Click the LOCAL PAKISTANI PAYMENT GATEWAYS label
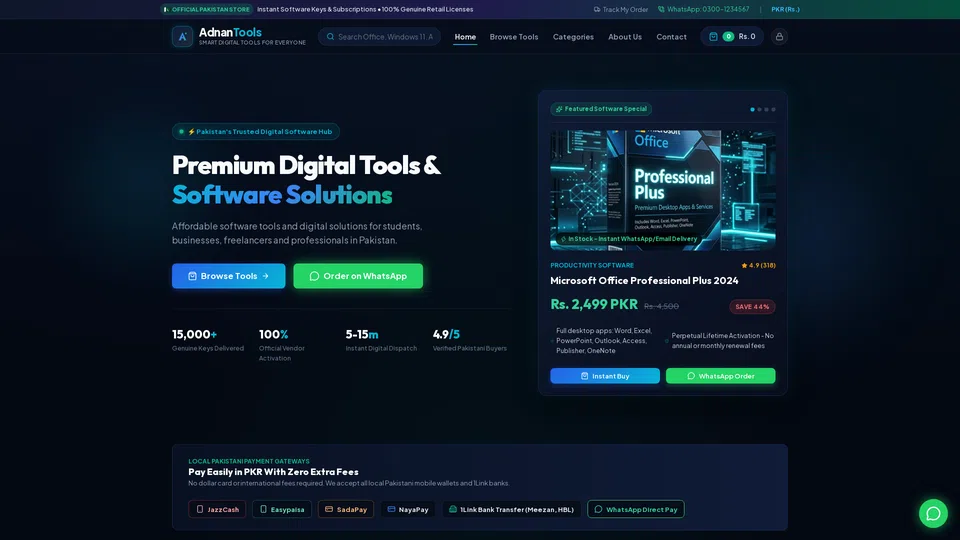This screenshot has width=960, height=540. [249, 461]
